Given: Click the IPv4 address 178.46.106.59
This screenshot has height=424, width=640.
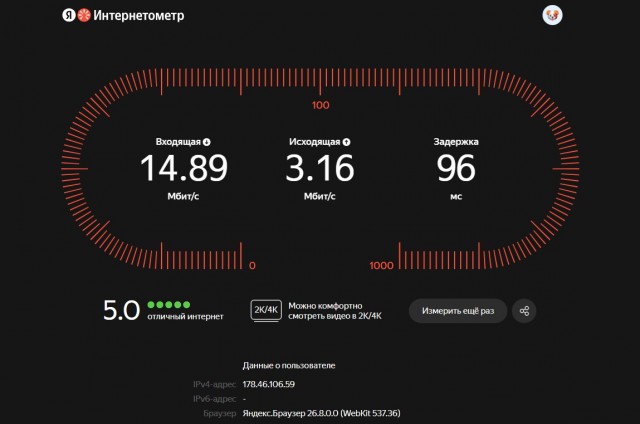Looking at the screenshot, I should pos(269,384).
